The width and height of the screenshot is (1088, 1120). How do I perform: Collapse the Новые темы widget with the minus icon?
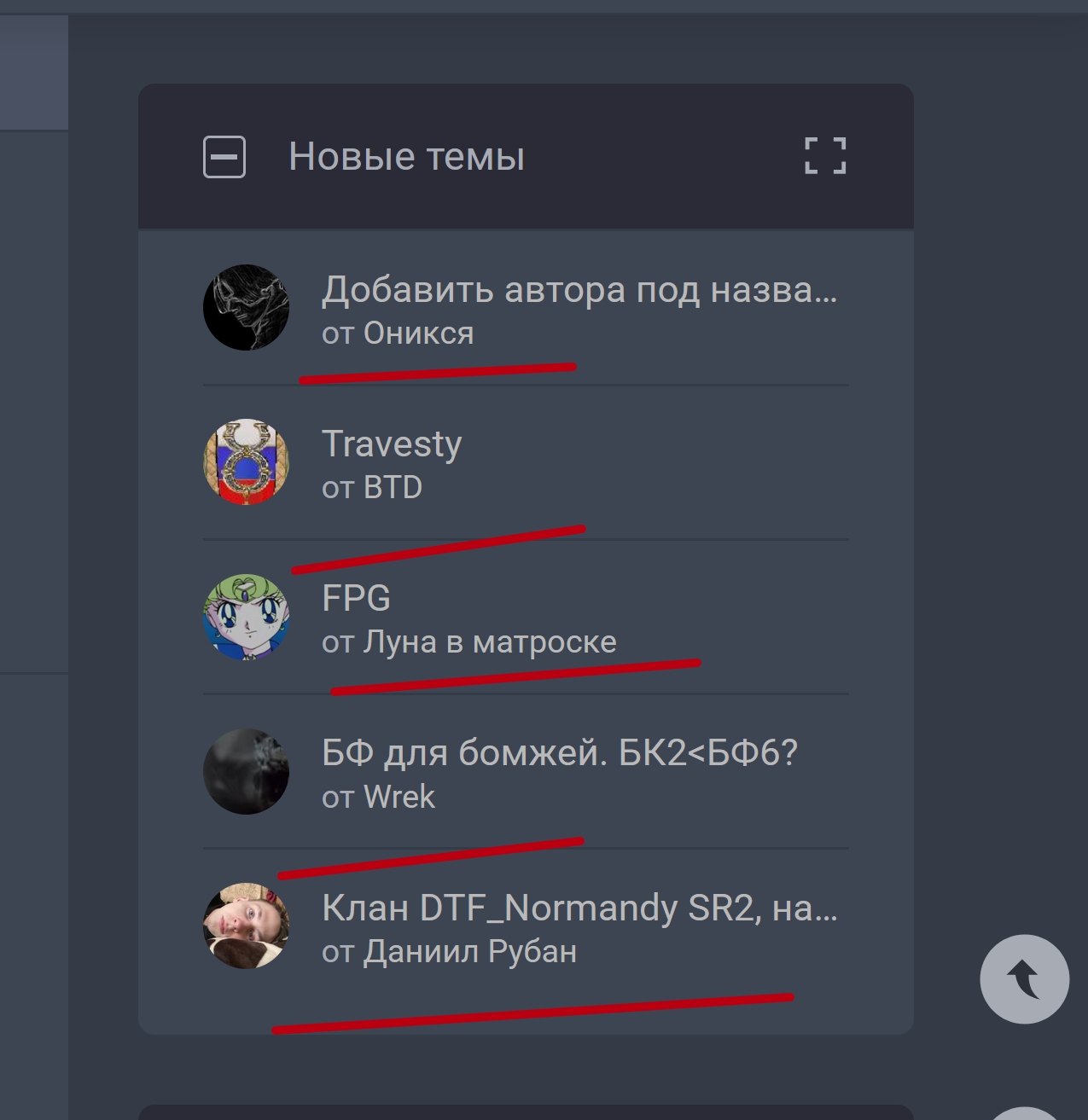click(224, 157)
